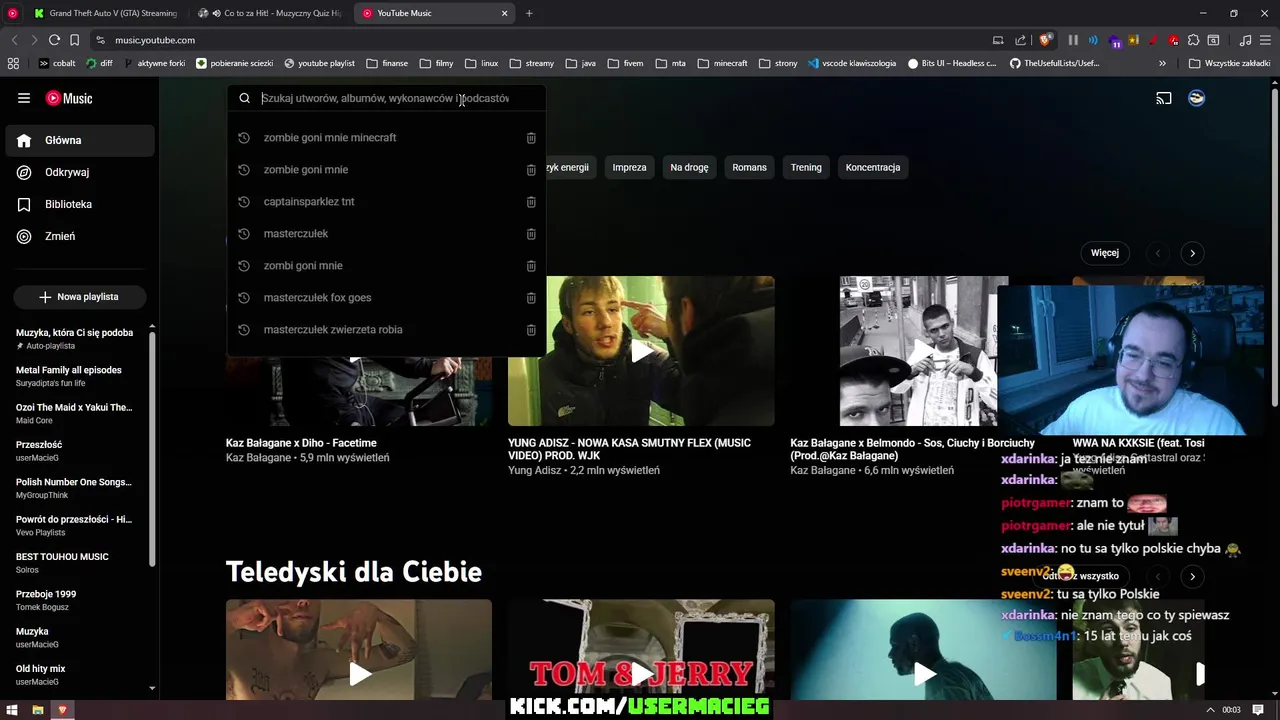The width and height of the screenshot is (1280, 720).
Task: Open the account avatar menu
Action: pos(1196,98)
